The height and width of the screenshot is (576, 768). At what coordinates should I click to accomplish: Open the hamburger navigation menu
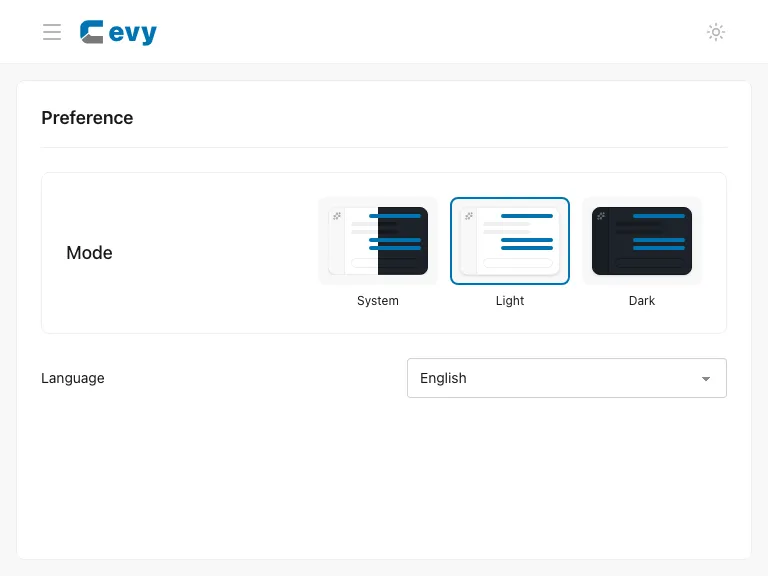coord(52,32)
